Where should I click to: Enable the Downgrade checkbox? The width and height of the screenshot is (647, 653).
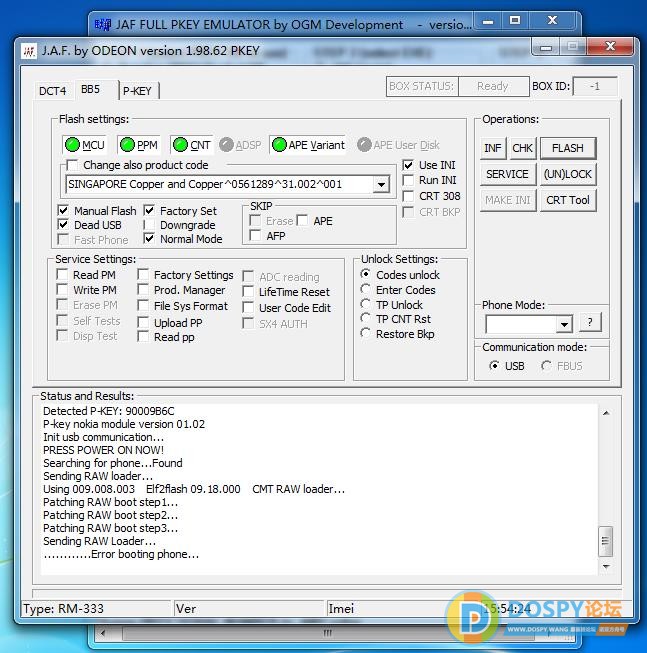click(x=149, y=225)
